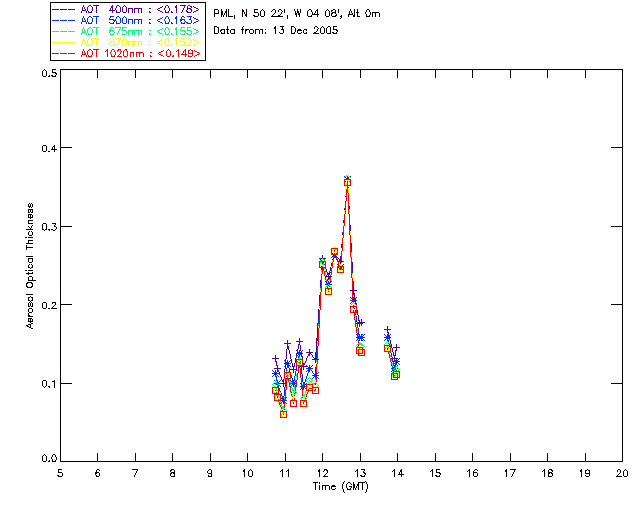The height and width of the screenshot is (512, 640).
Task: Click the 0.3 y-axis tick label
Action: pos(49,227)
